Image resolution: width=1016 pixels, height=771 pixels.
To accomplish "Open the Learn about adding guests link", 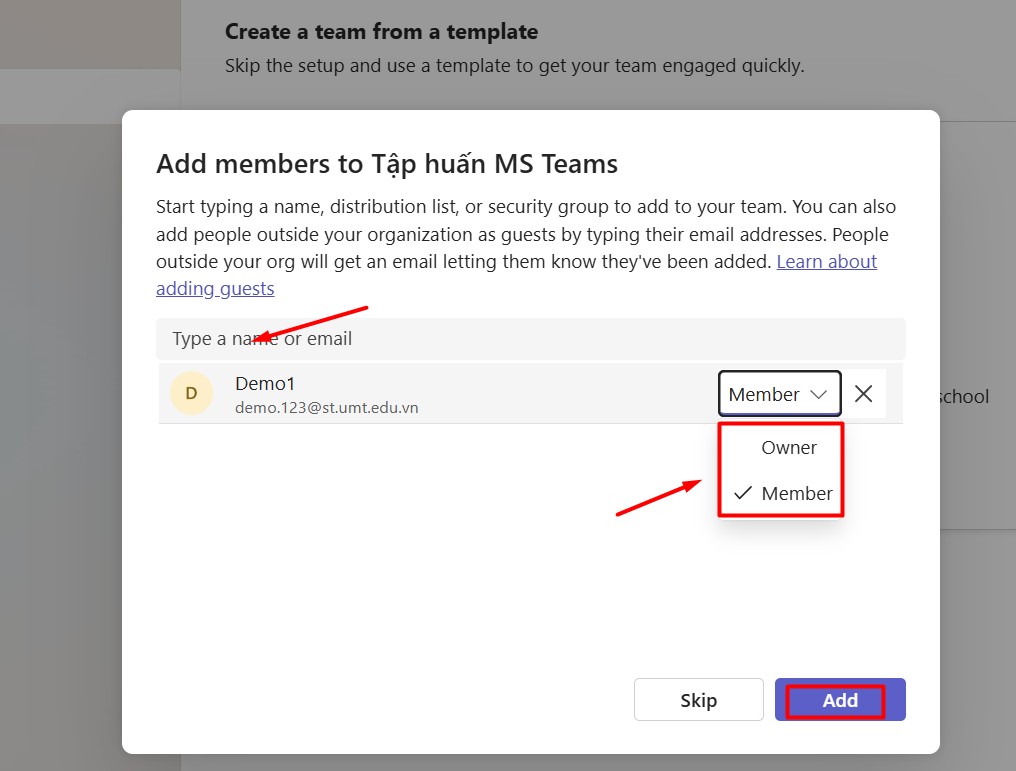I will coord(826,262).
